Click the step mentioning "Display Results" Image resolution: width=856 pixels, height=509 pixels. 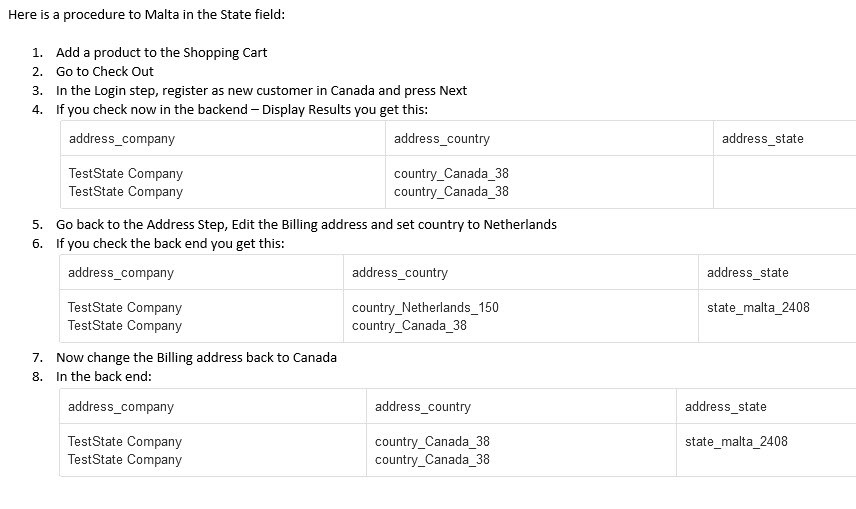coord(248,109)
